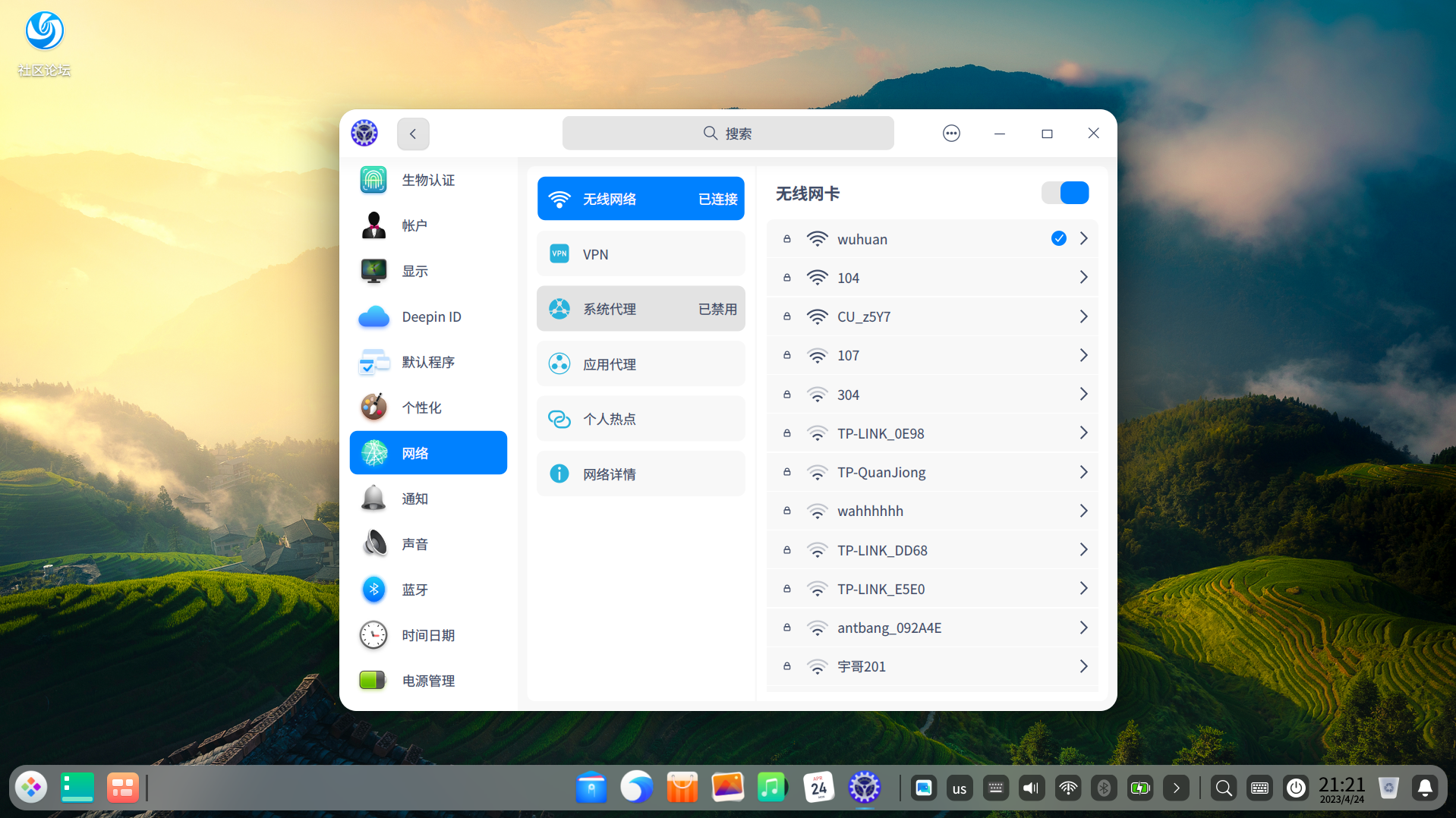Click the 声音 speaker icon in sidebar
Screen dimensions: 1456x818
coord(373,544)
